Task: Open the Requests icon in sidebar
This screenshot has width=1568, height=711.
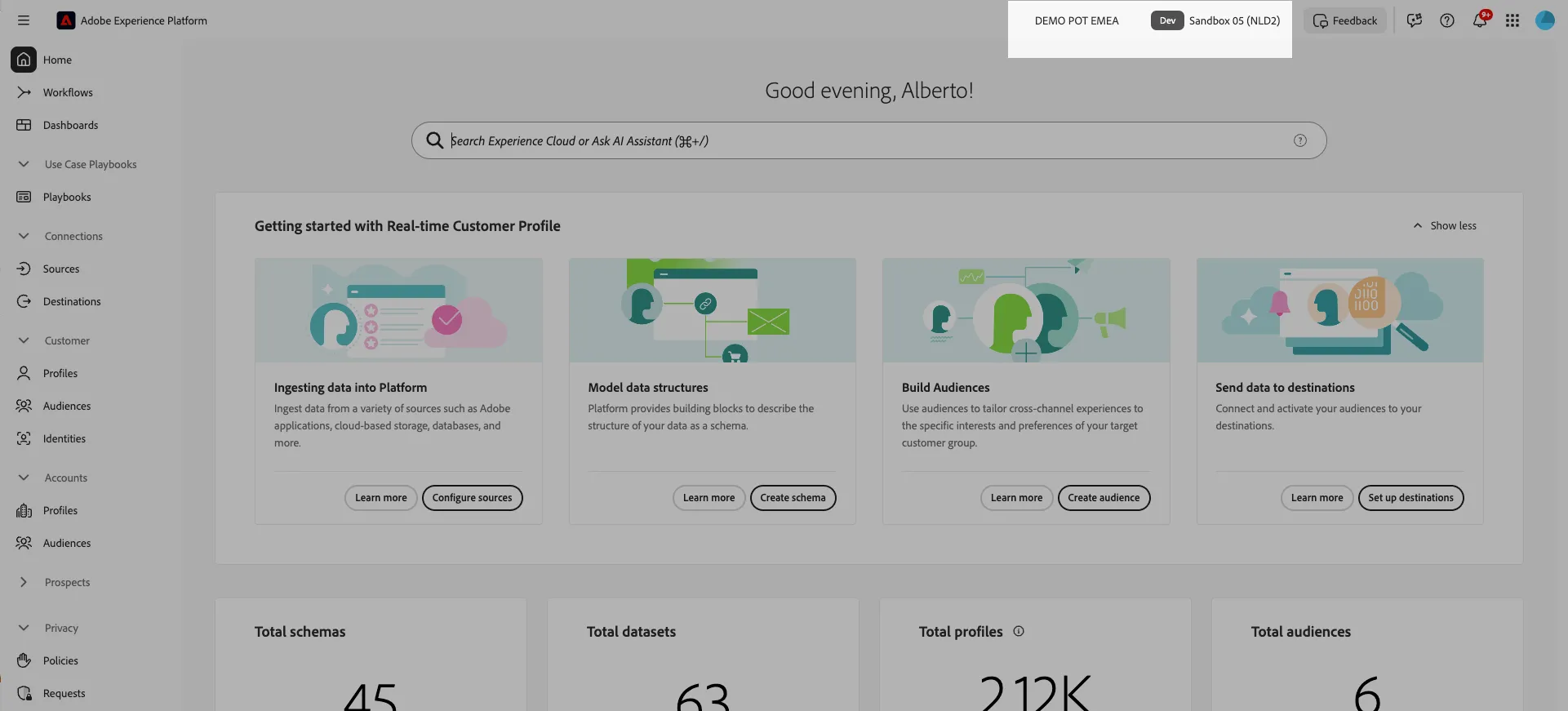Action: (24, 693)
